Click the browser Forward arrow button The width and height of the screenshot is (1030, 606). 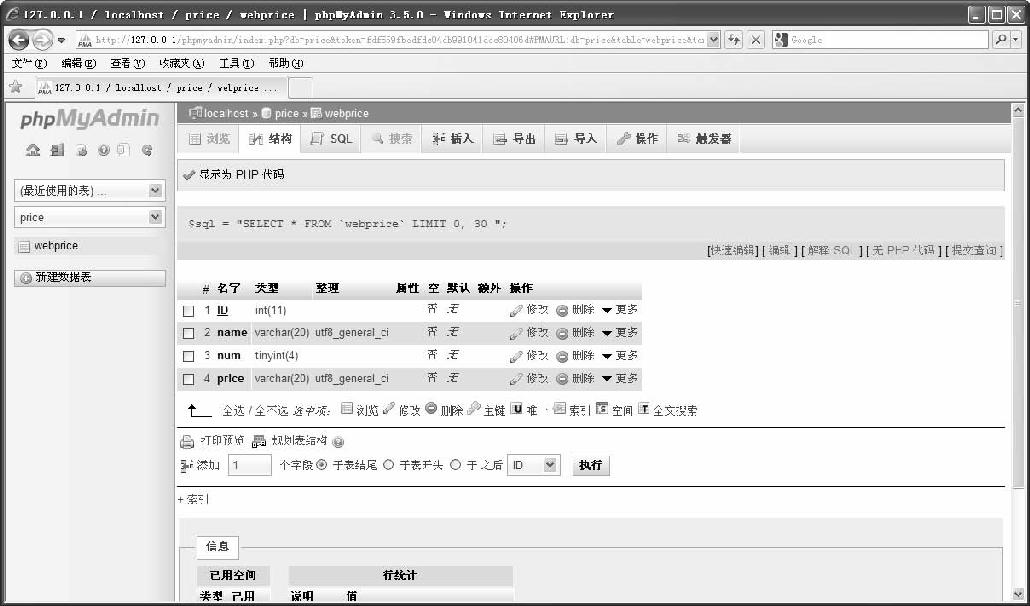click(42, 40)
